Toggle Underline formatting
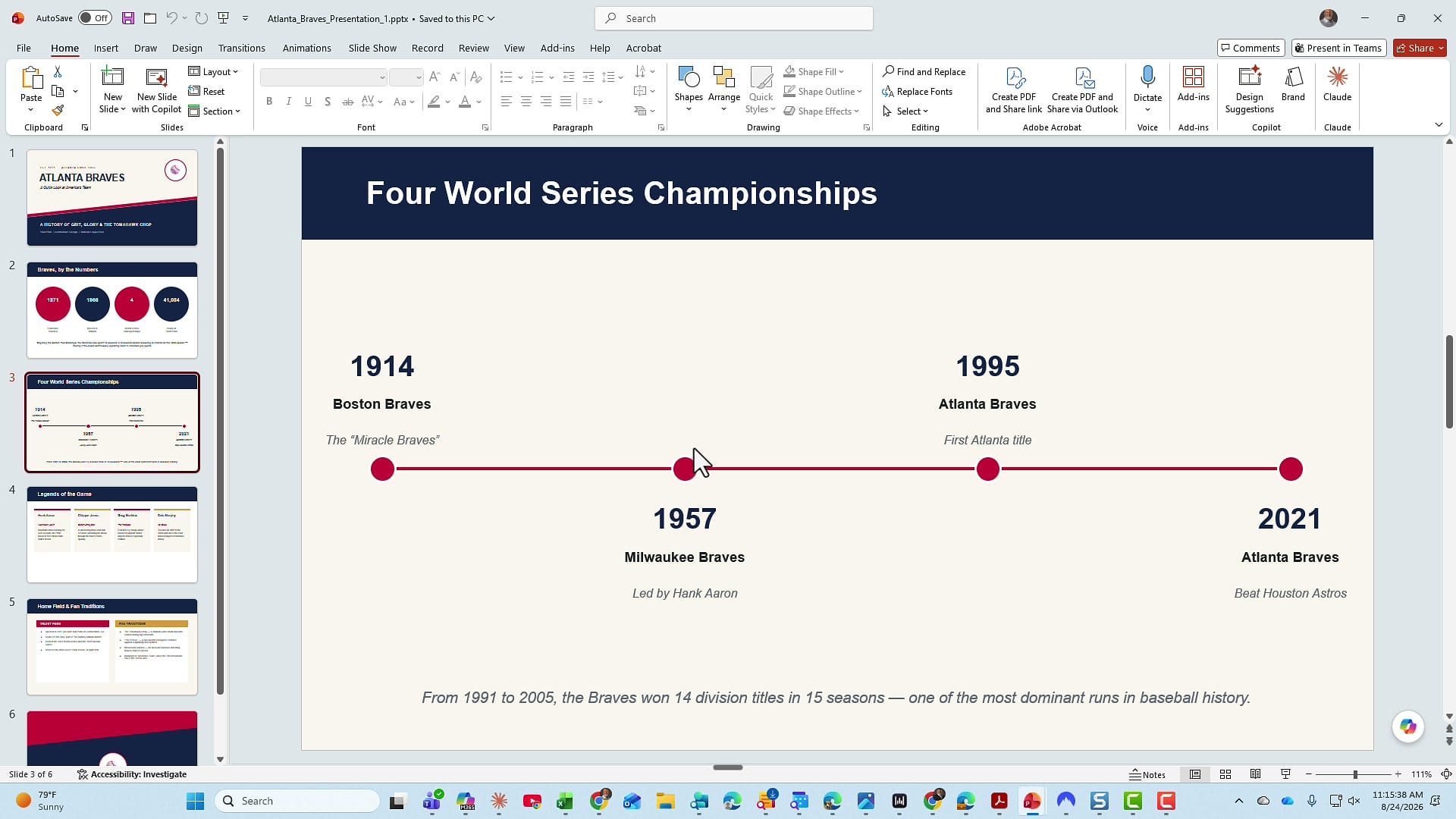This screenshot has height=819, width=1456. pyautogui.click(x=308, y=102)
